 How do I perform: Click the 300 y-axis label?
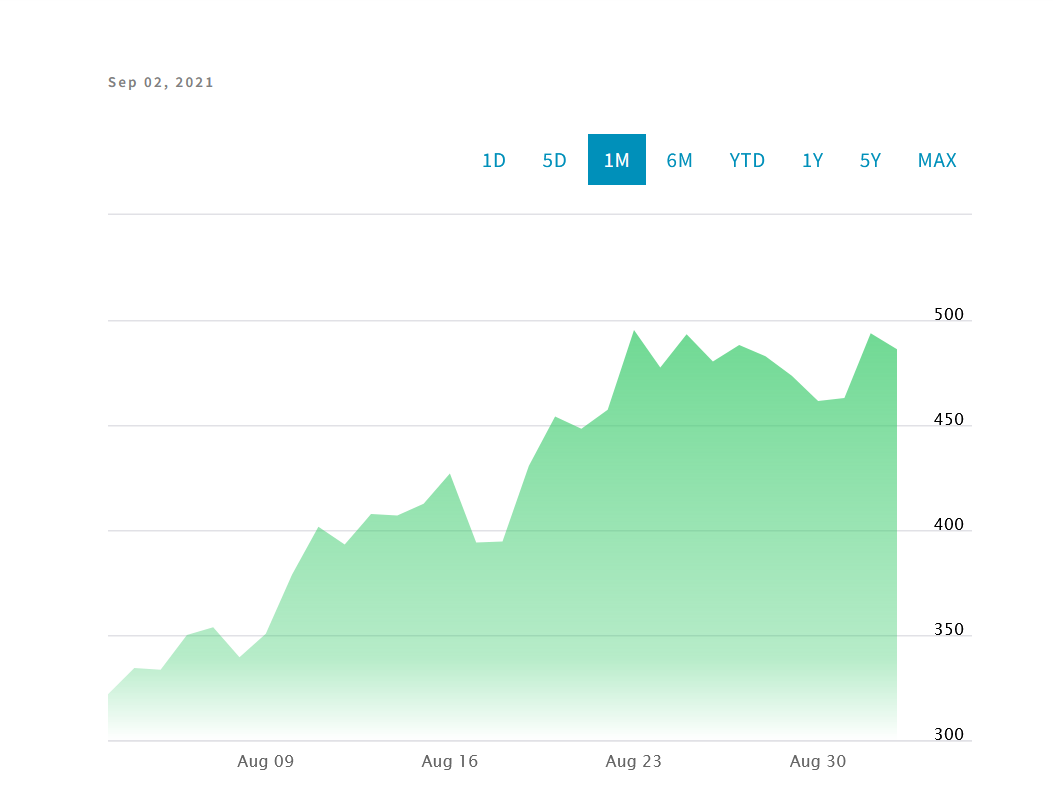tap(948, 735)
